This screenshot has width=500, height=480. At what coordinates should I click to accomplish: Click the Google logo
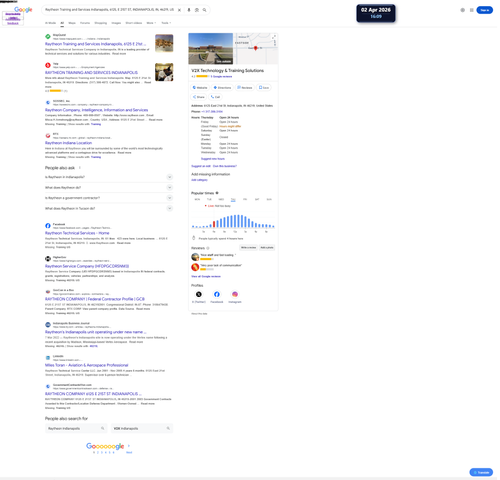tap(23, 10)
